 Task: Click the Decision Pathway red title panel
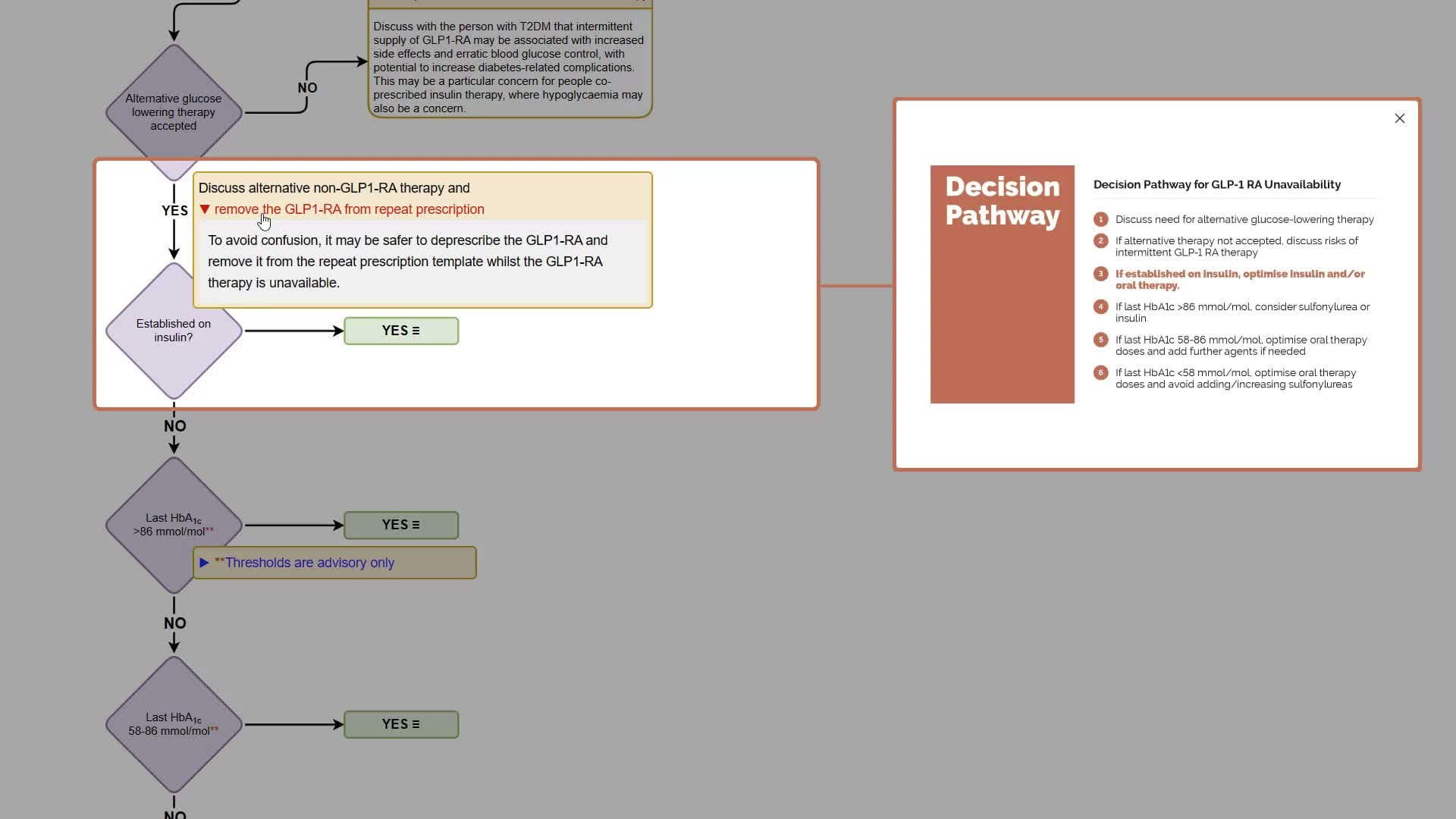click(x=1002, y=284)
